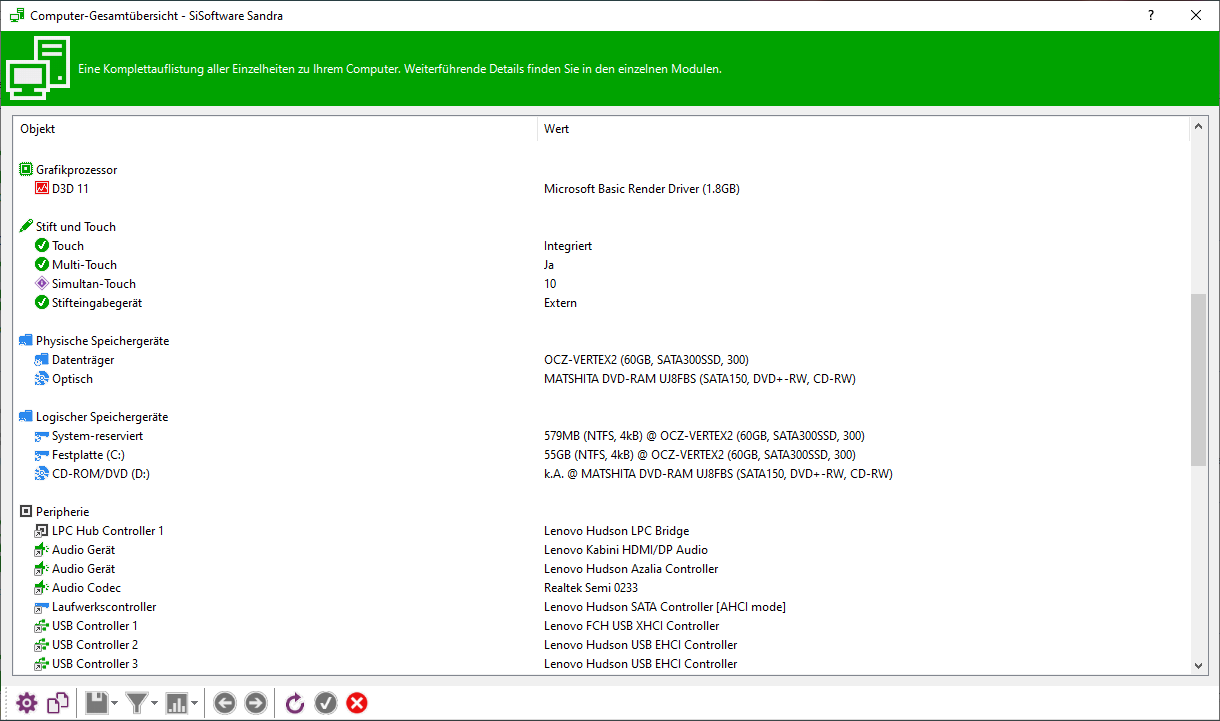Open the save button dropdown arrow
This screenshot has height=721, width=1220.
(x=114, y=704)
